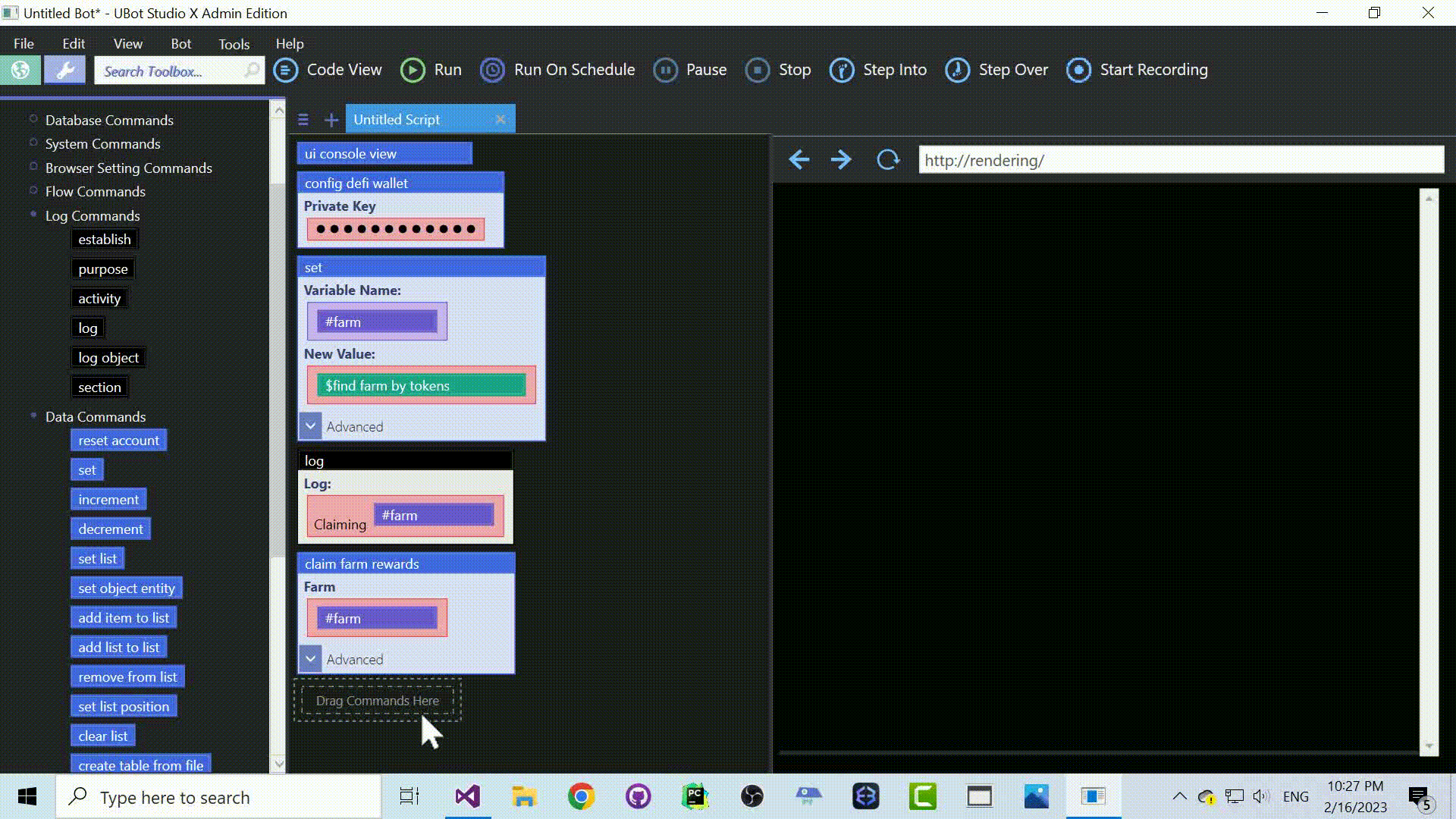This screenshot has height=819, width=1456.
Task: Click the $find farm by tokens function block
Action: (421, 385)
